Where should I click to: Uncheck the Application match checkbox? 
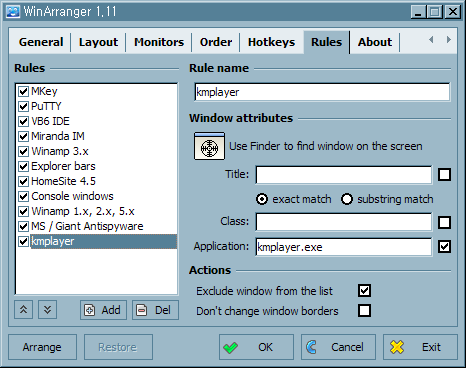point(444,247)
